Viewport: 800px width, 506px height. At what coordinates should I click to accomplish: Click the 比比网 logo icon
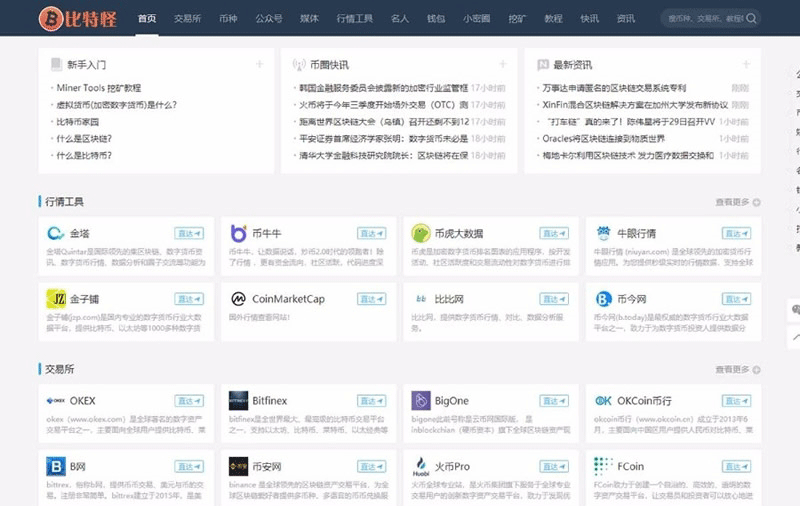pos(420,299)
